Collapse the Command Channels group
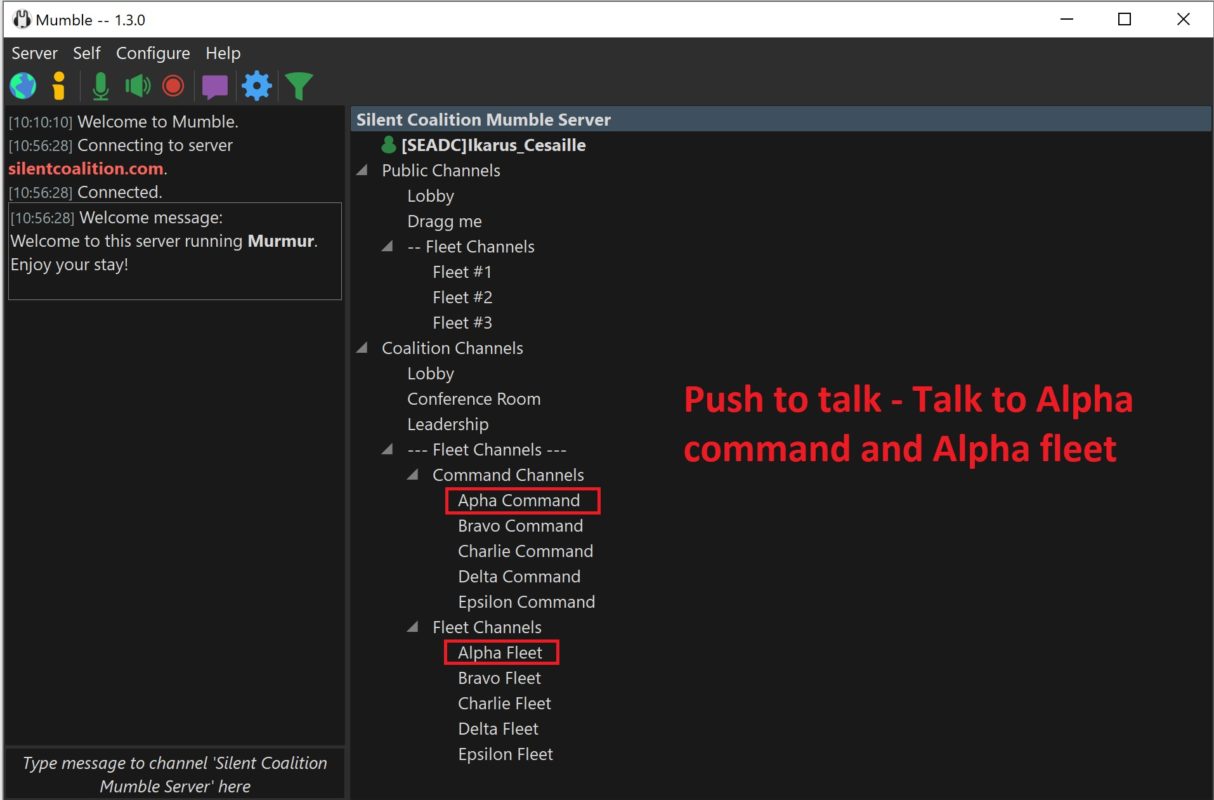Screen dimensions: 1214x800 tap(413, 475)
